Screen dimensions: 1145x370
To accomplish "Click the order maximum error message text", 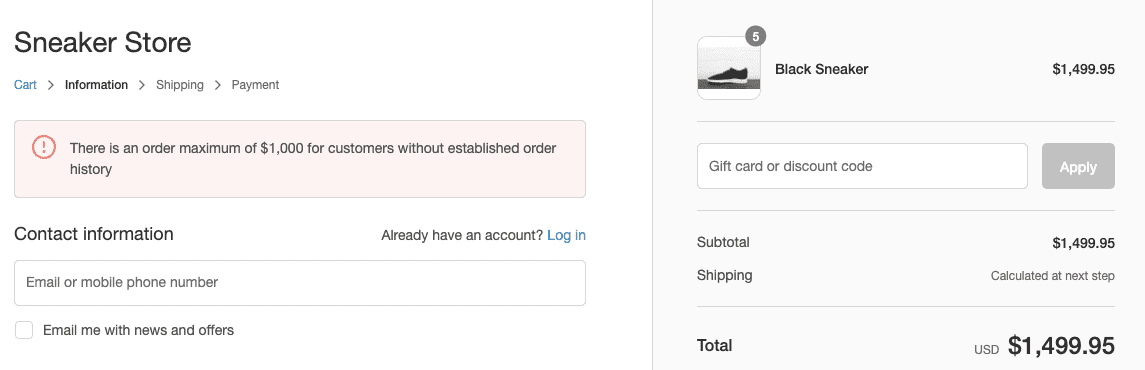I will (313, 158).
